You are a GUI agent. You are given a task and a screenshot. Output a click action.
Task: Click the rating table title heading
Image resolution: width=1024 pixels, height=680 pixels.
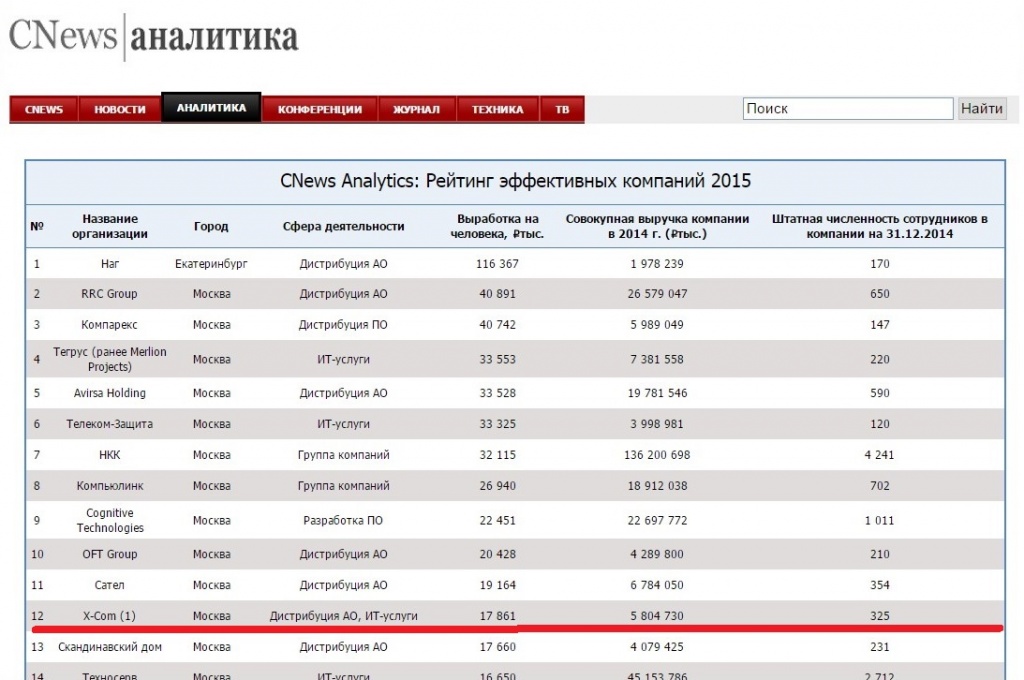pyautogui.click(x=515, y=181)
